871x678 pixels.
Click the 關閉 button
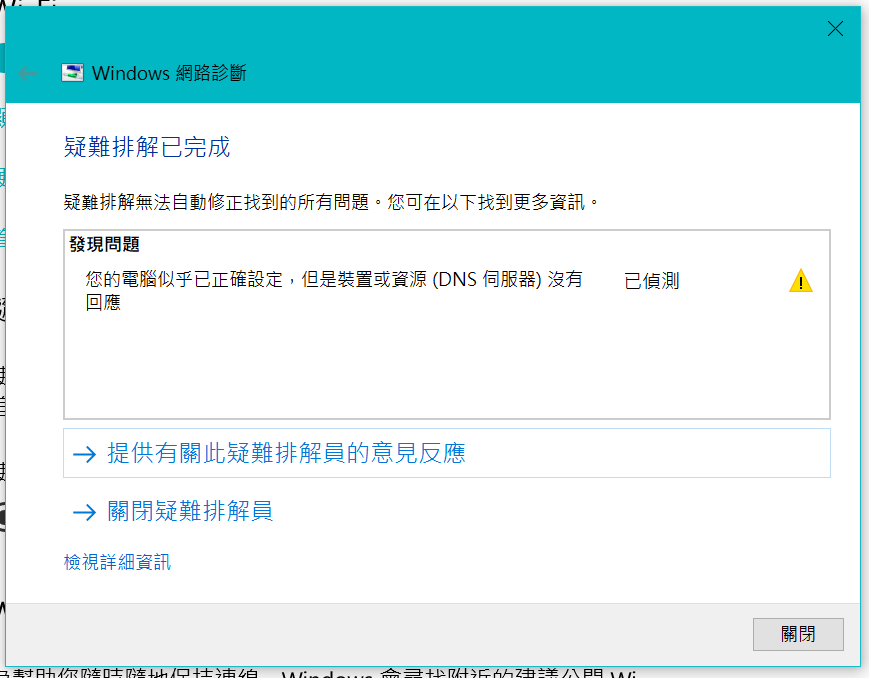tap(798, 634)
